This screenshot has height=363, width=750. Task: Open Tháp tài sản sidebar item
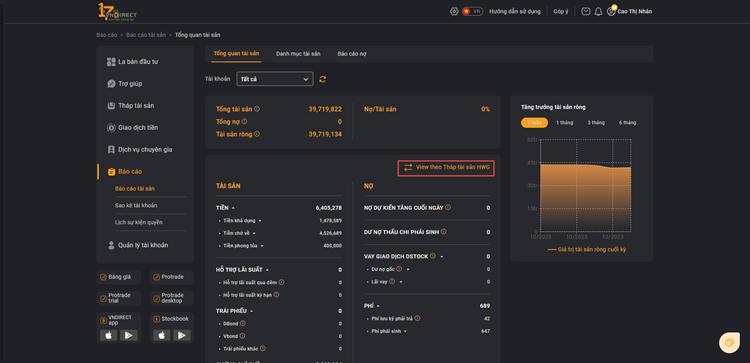coord(130,106)
